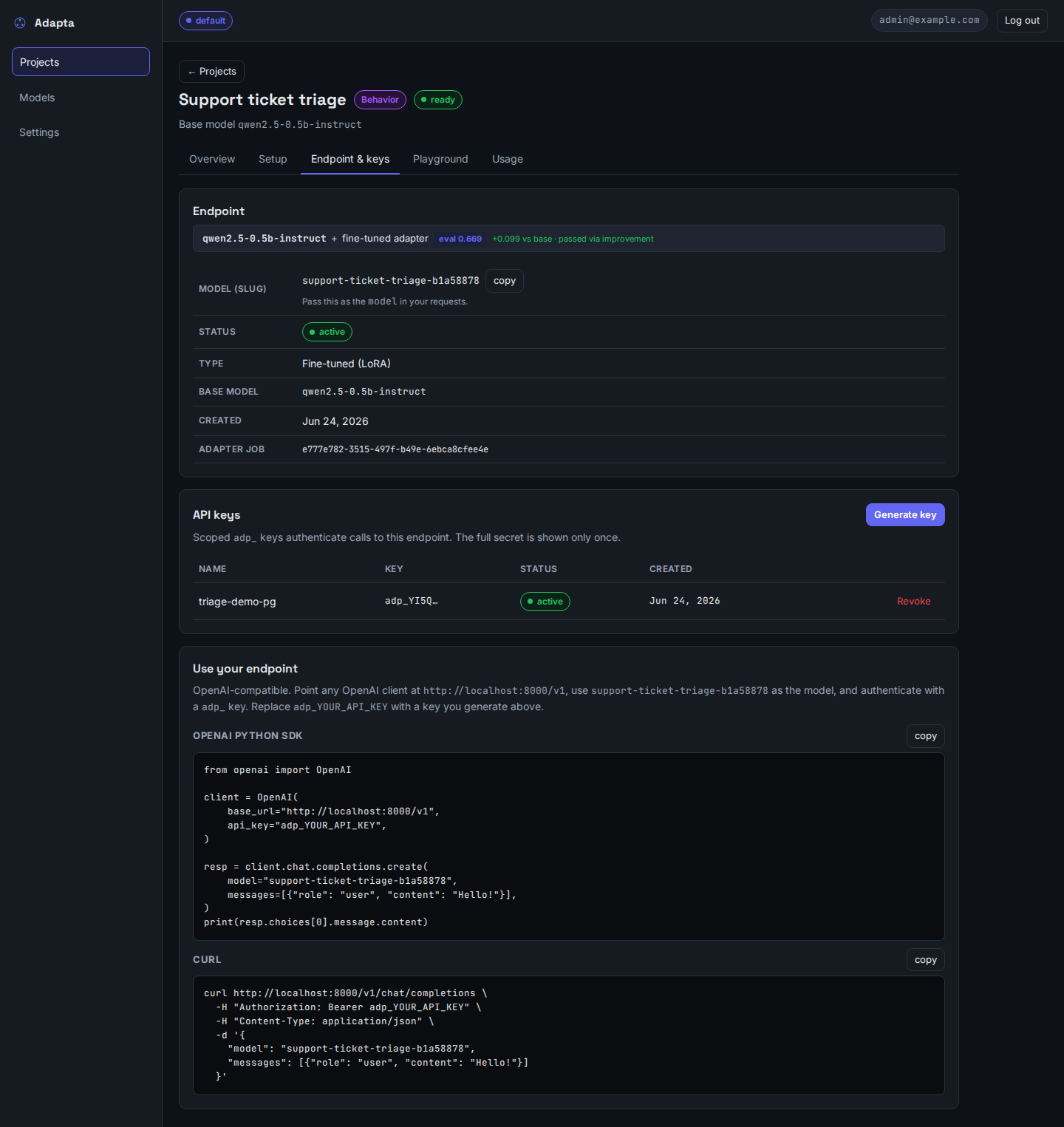Click the adp_YI5Q… key value

tap(412, 601)
